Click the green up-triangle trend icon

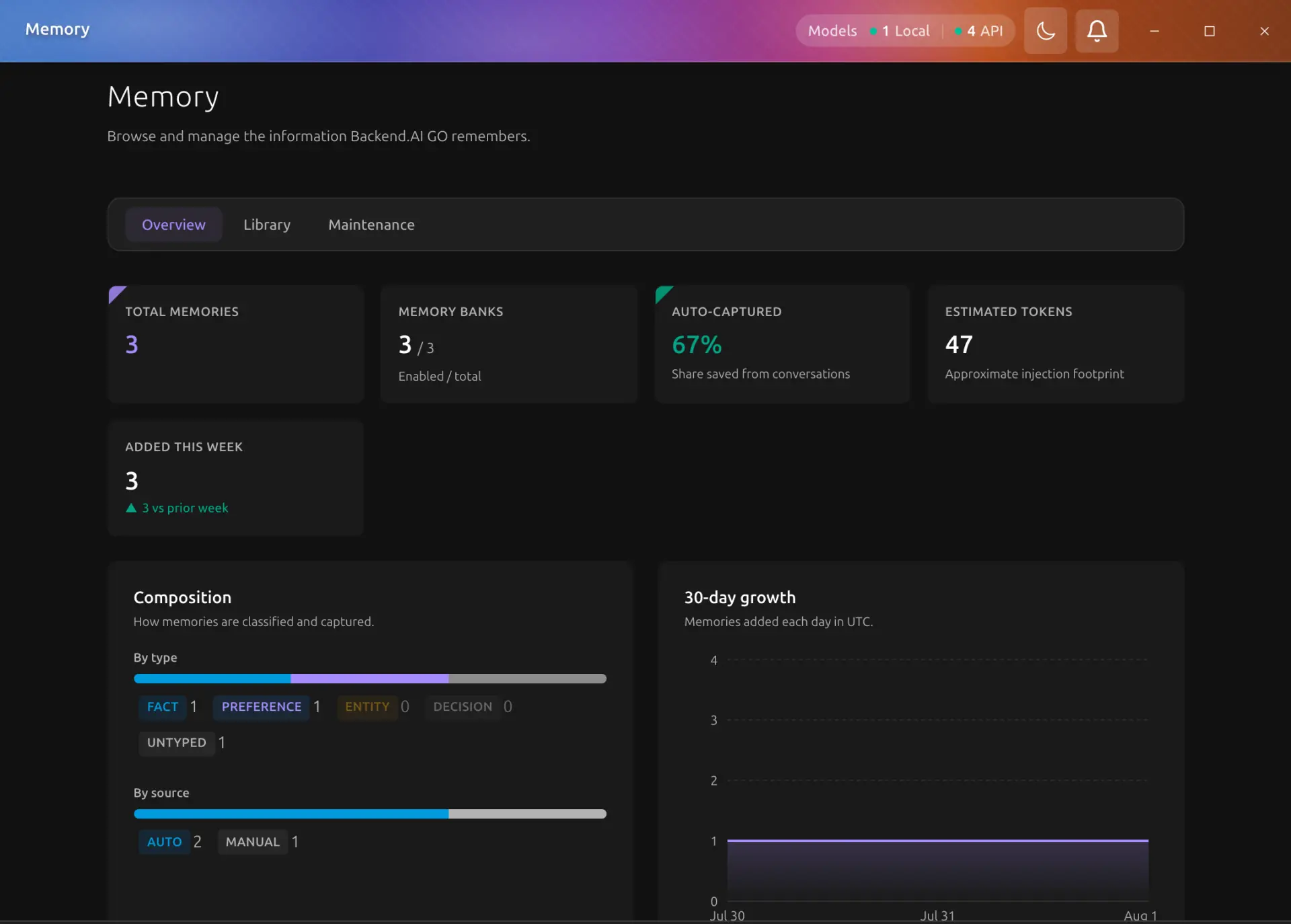(131, 508)
